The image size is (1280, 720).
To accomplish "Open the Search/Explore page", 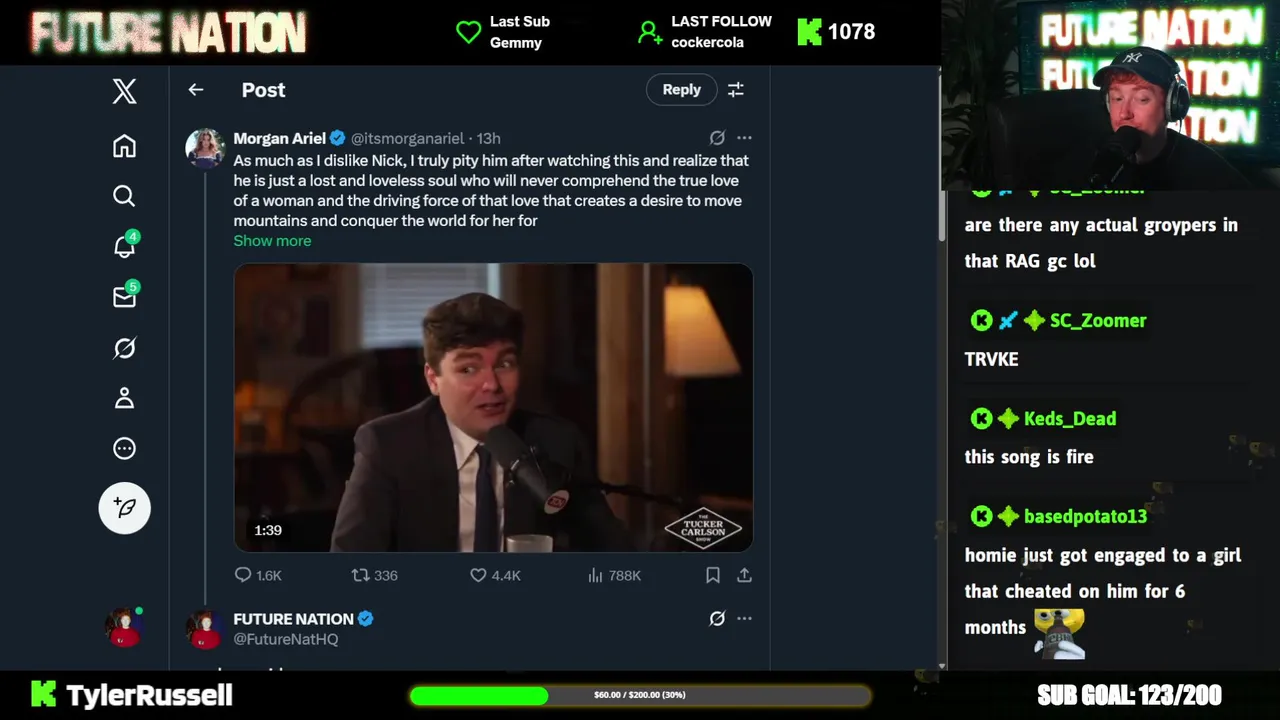I will coord(124,196).
